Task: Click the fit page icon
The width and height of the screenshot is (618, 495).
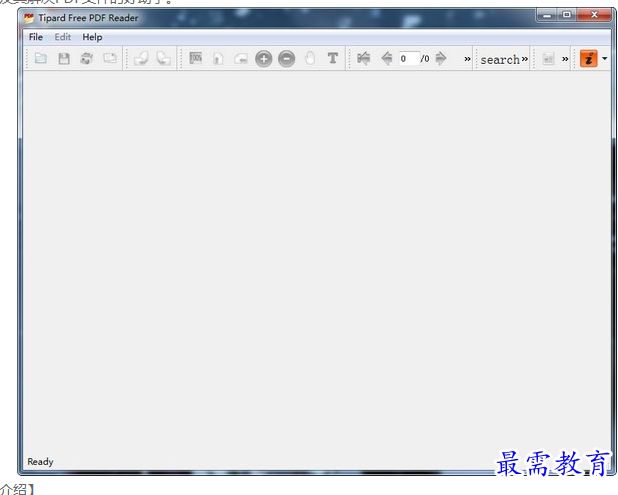Action: (x=218, y=59)
